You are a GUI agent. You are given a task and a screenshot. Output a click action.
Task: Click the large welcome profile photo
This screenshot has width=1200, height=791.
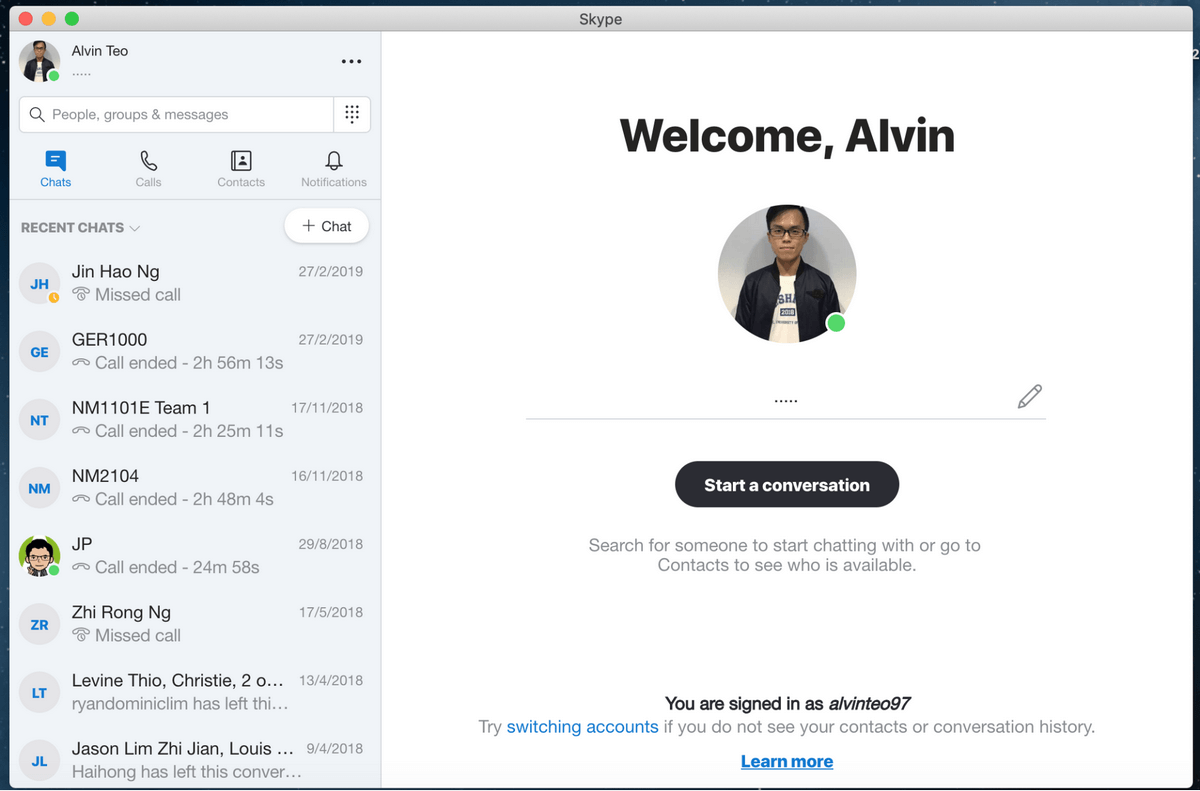click(787, 274)
